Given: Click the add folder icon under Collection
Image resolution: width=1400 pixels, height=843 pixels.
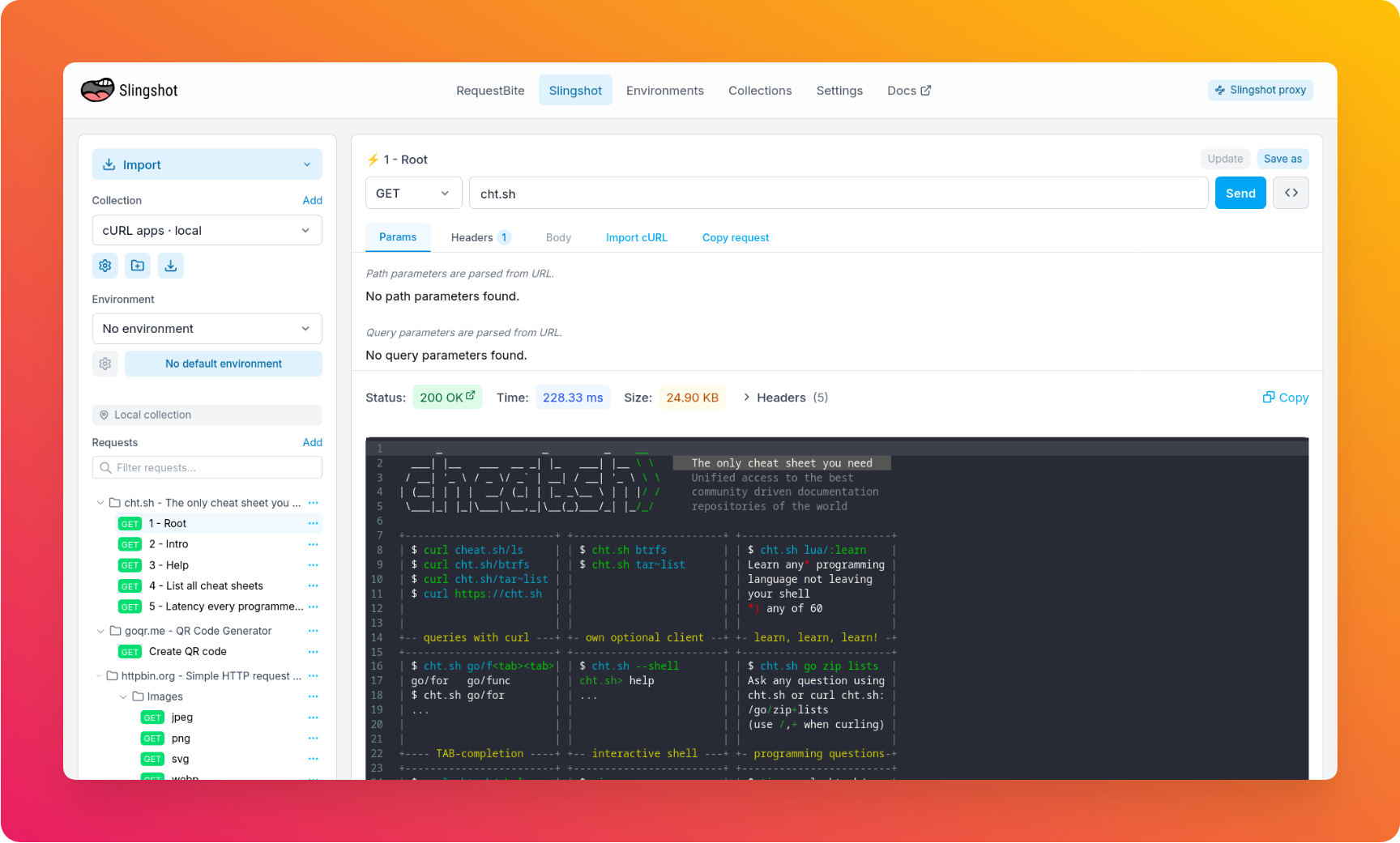Looking at the screenshot, I should click(x=138, y=266).
